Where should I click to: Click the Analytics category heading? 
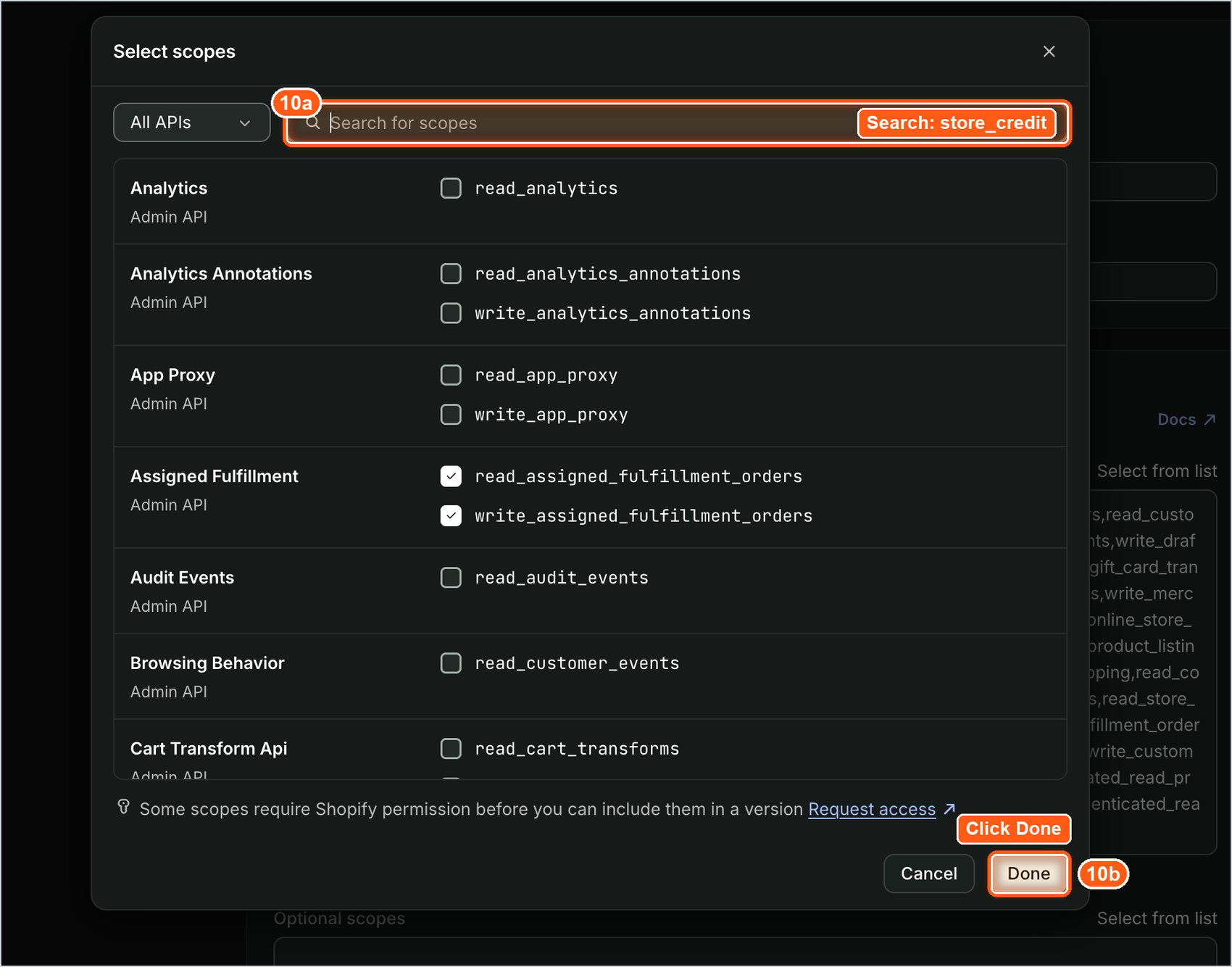[x=169, y=188]
